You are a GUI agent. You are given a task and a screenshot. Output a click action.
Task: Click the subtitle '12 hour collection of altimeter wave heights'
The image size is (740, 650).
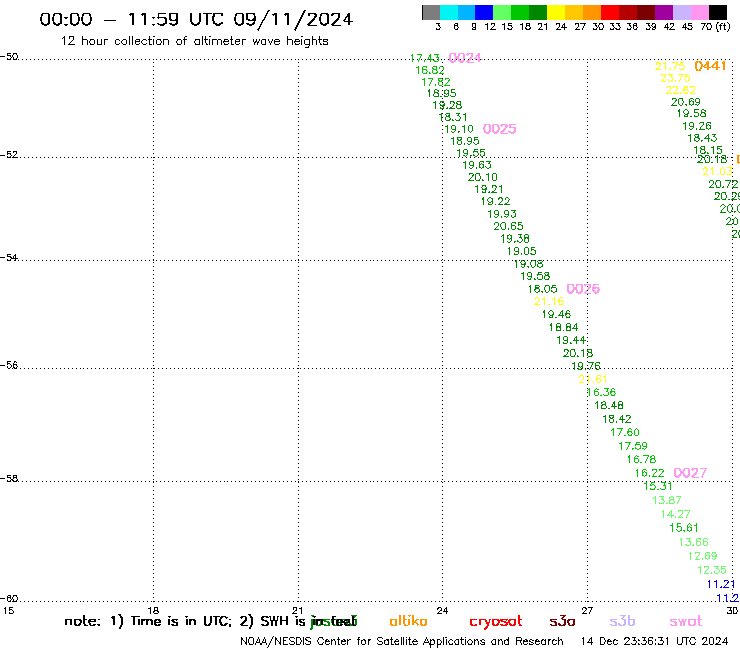tap(194, 41)
